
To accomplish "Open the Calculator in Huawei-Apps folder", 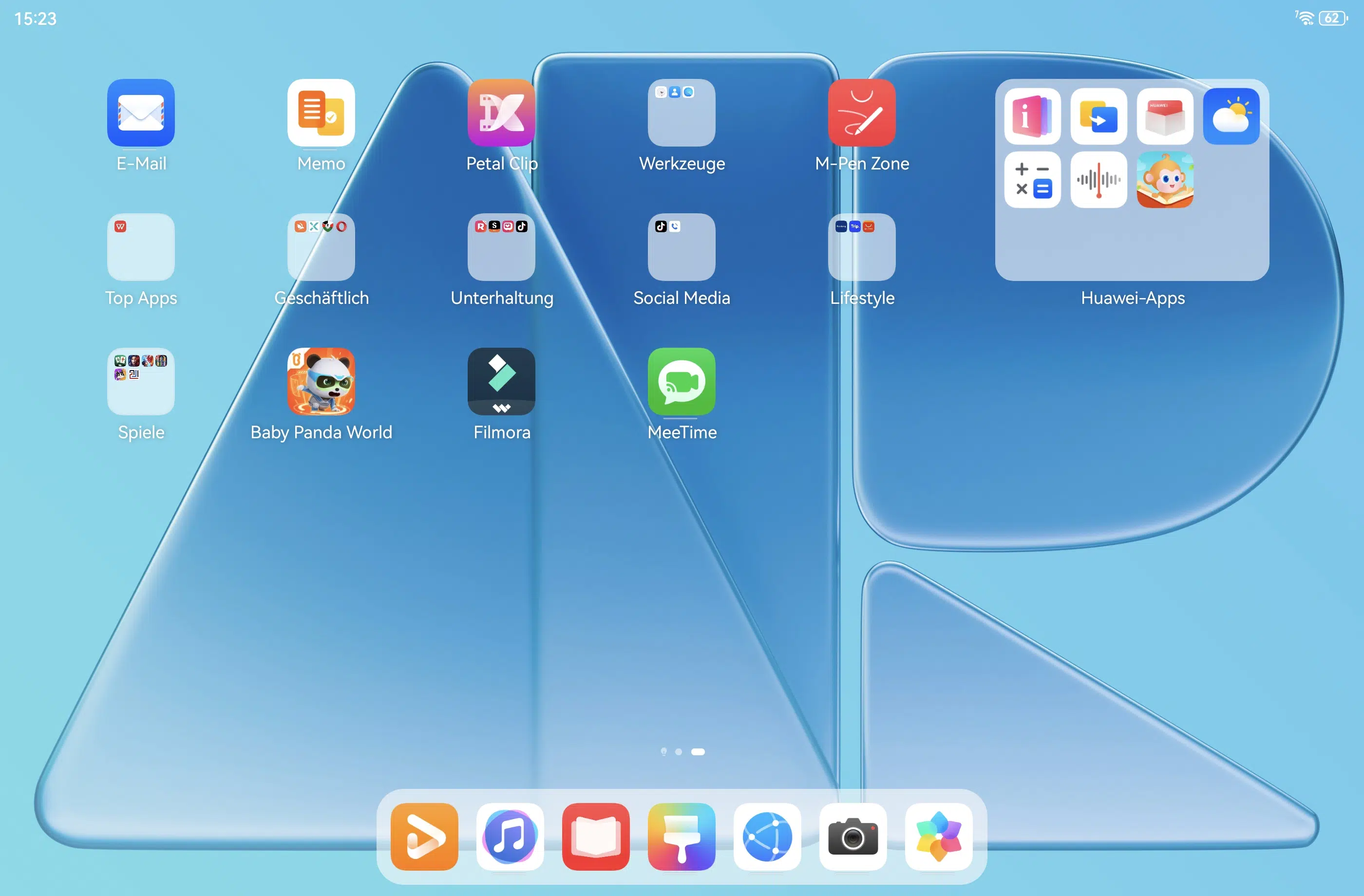I will 1032,180.
